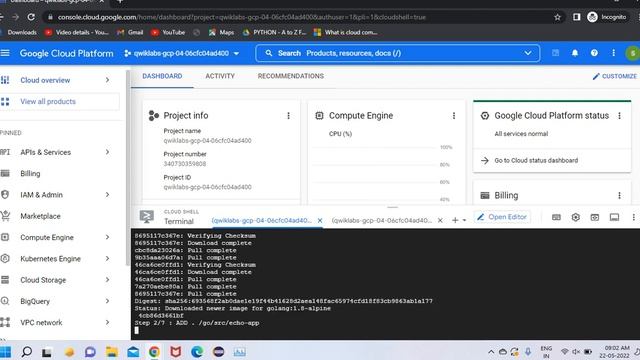640x360 pixels.
Task: Close the first Cloud Shell terminal tab
Action: tap(320, 221)
